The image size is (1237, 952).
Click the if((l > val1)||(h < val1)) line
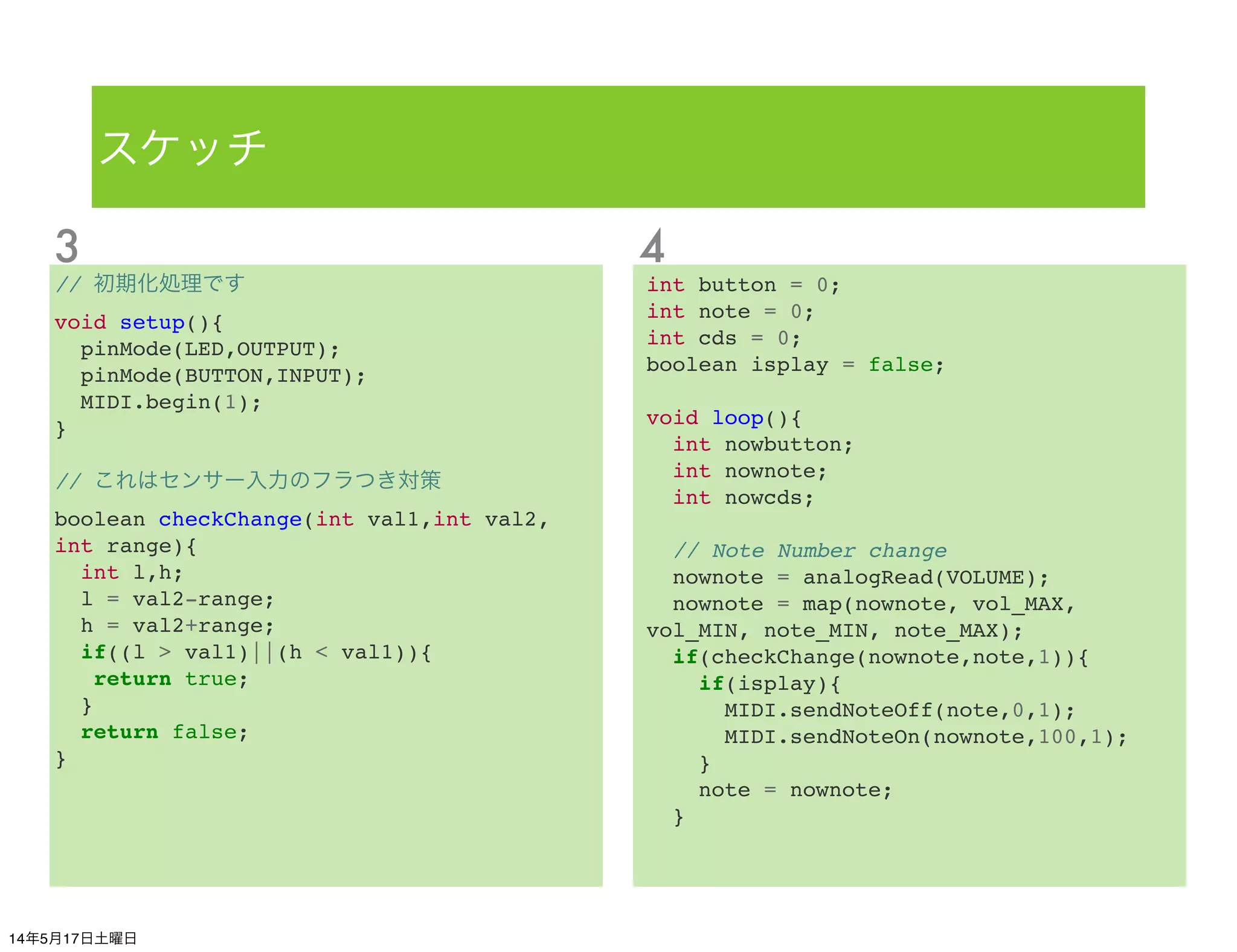click(256, 652)
